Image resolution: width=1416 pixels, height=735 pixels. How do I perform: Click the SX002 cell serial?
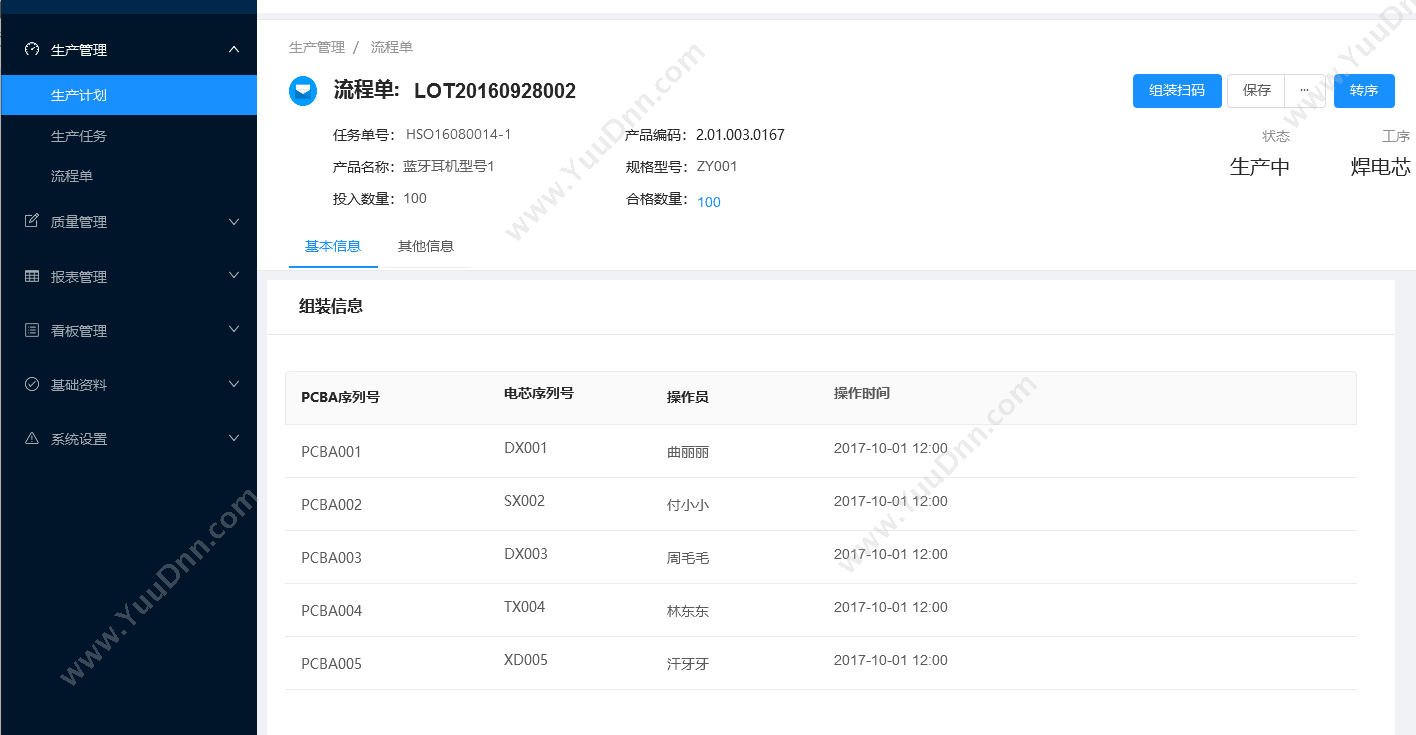coord(525,501)
